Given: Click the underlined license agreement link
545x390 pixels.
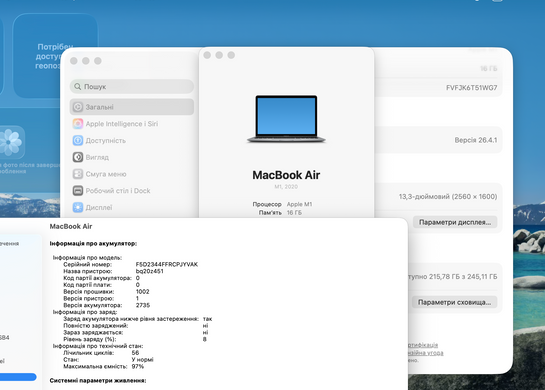Looking at the screenshot, I should coord(425,353).
